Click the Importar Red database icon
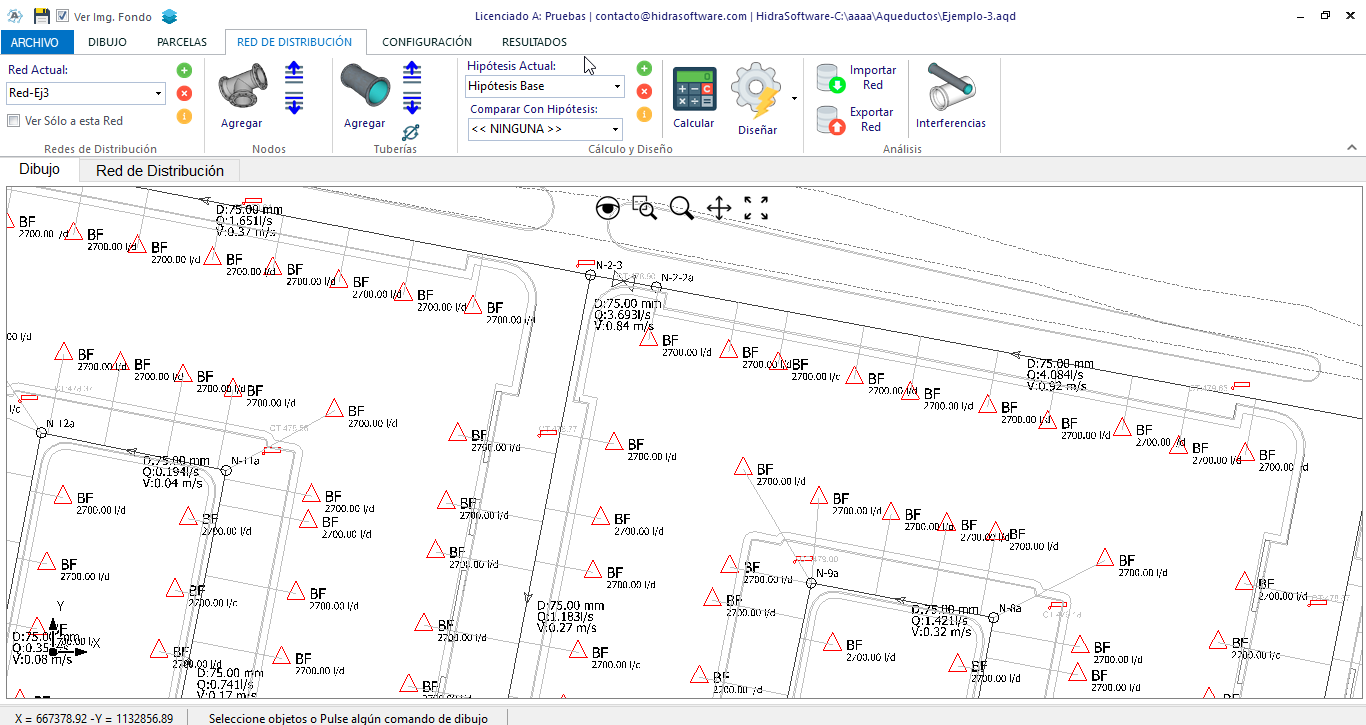The height and width of the screenshot is (725, 1366). click(x=830, y=78)
